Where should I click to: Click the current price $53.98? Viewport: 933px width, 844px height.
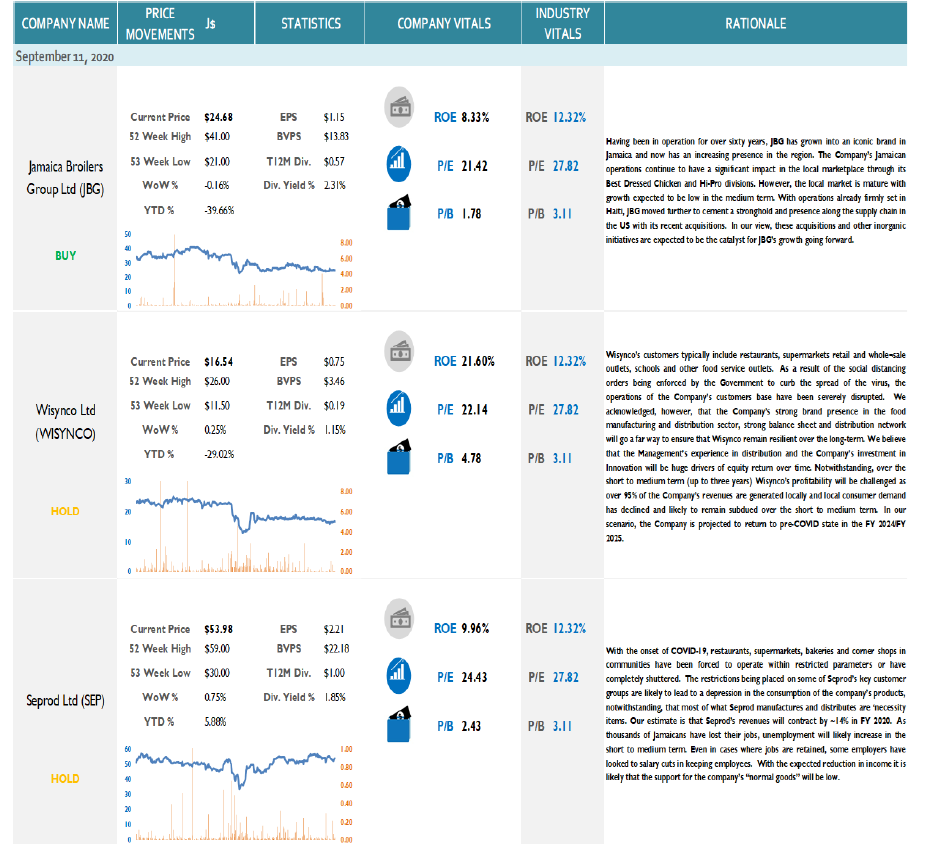218,629
